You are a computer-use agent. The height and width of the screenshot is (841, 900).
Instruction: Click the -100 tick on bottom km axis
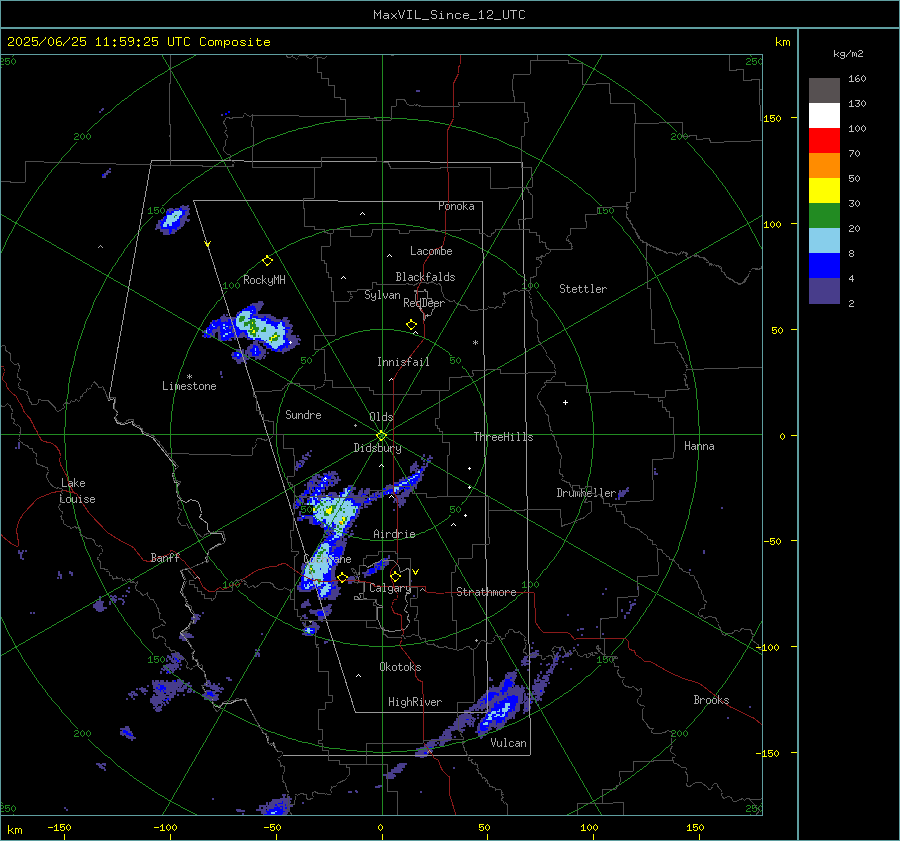(x=165, y=828)
